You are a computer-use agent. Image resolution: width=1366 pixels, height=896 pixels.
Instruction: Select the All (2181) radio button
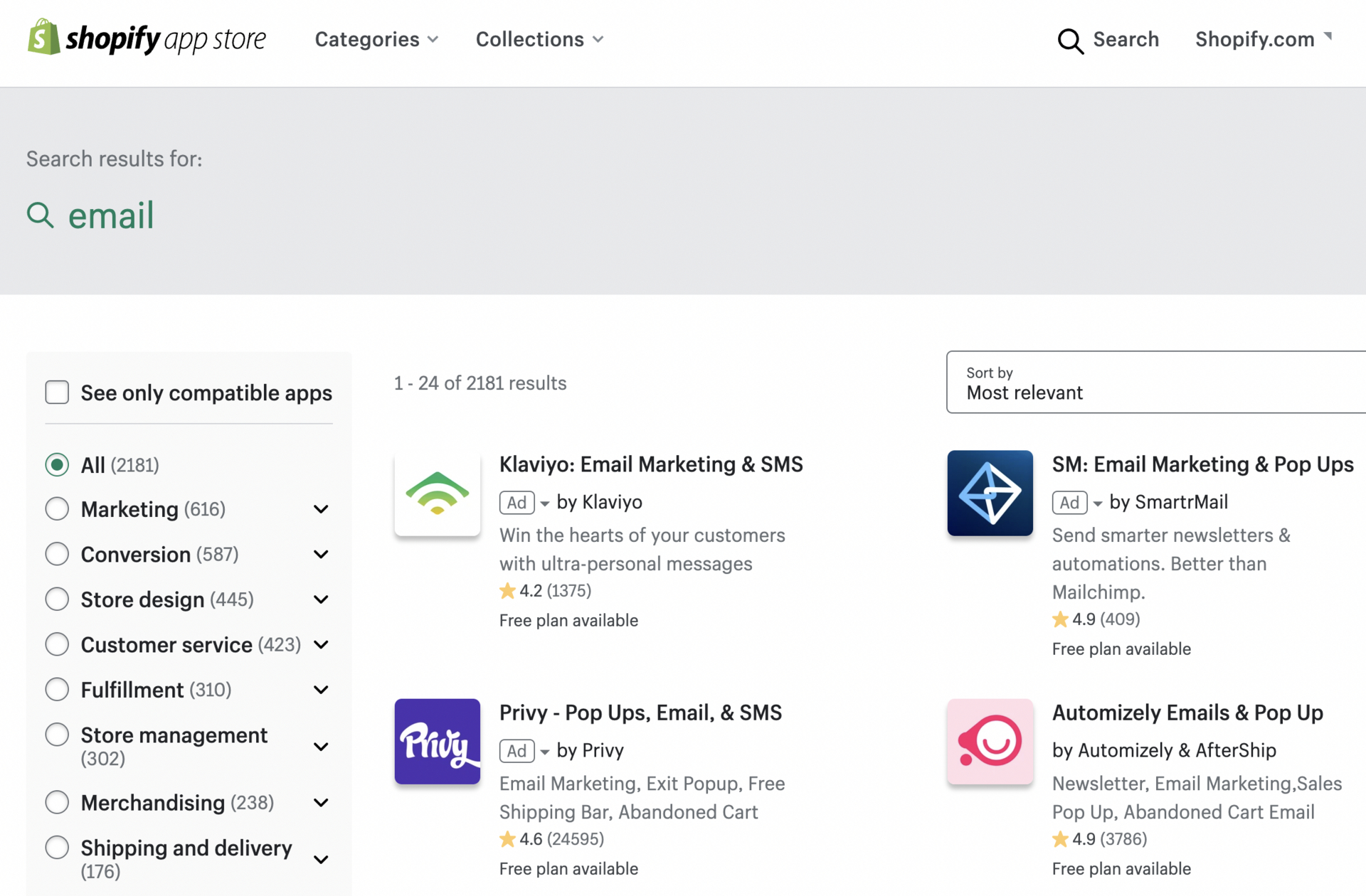point(57,464)
